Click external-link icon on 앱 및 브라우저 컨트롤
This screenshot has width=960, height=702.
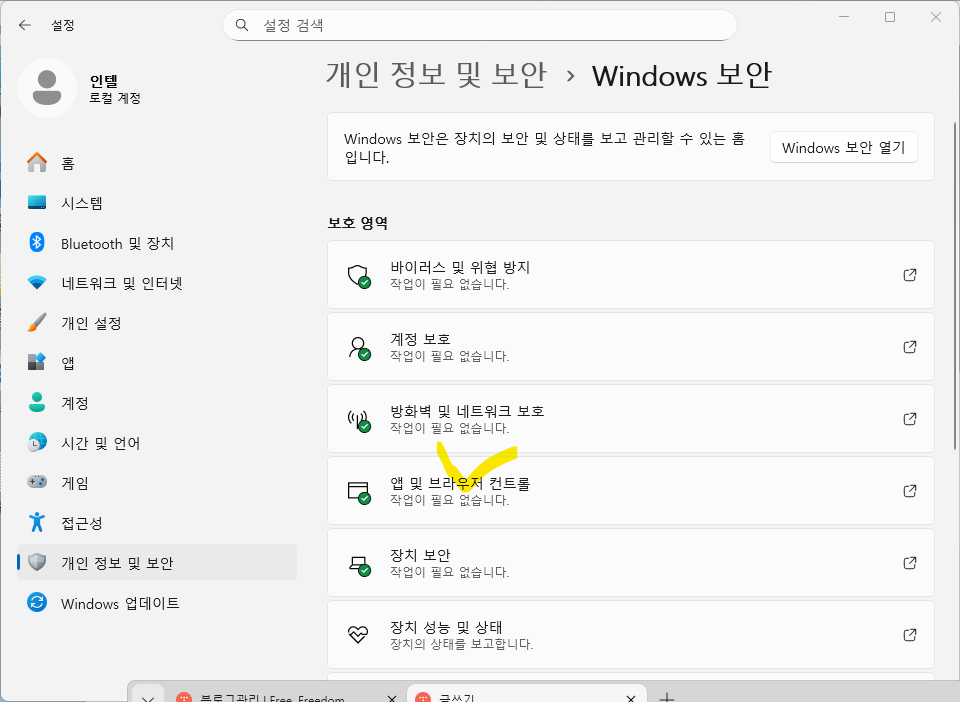(910, 490)
